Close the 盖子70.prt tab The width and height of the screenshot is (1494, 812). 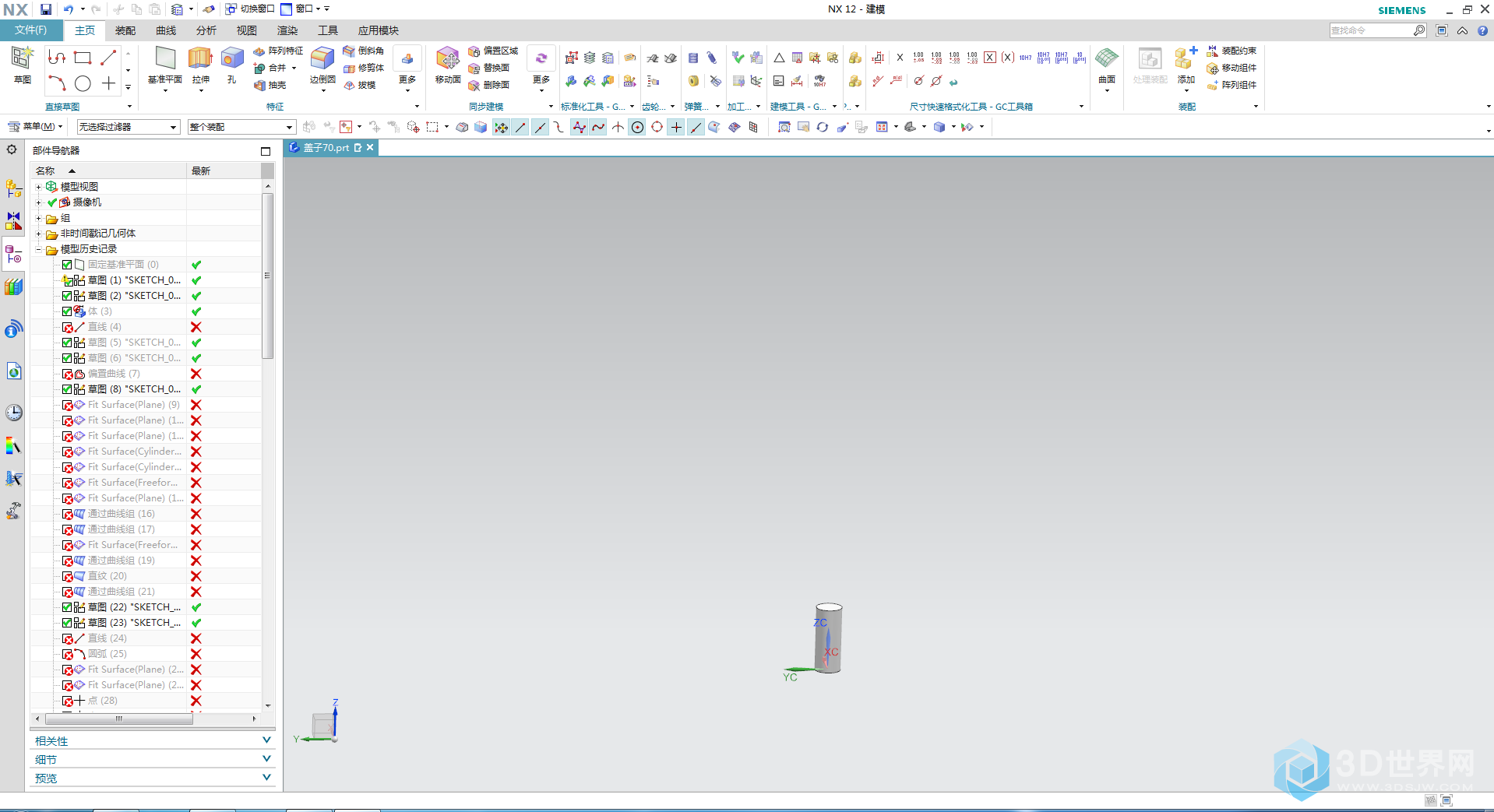pos(370,147)
